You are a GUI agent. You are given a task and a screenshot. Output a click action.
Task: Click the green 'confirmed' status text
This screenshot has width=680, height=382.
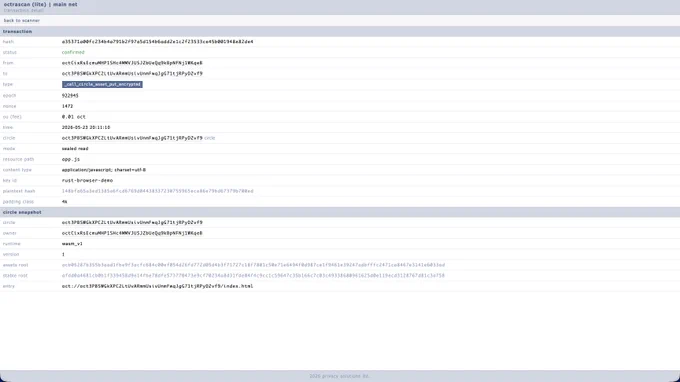tap(73, 52)
